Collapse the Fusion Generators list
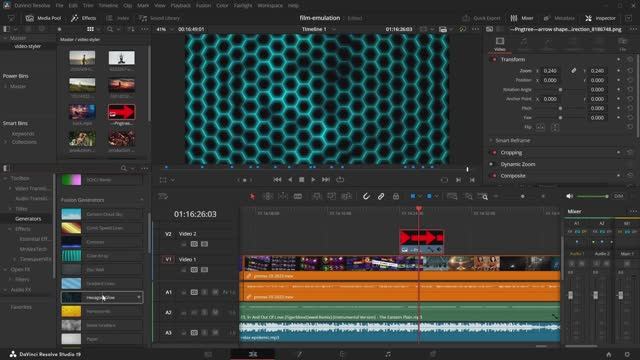The width and height of the screenshot is (640, 360). [141, 200]
